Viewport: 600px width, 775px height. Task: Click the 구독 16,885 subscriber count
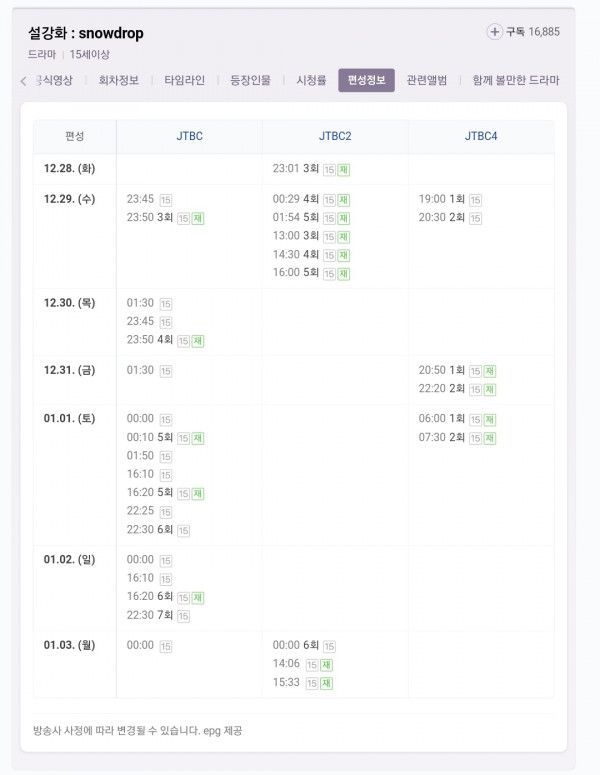[x=533, y=32]
